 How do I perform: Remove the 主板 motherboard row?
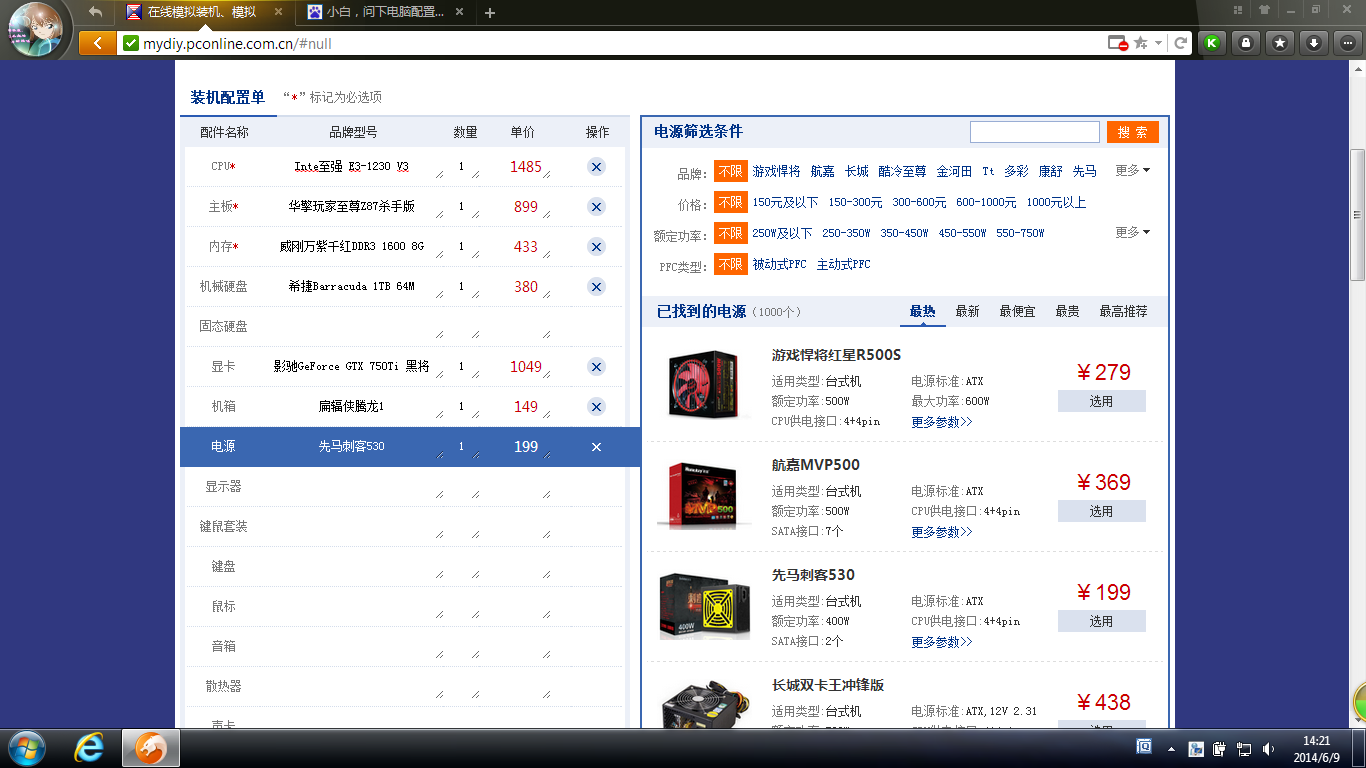tap(596, 207)
